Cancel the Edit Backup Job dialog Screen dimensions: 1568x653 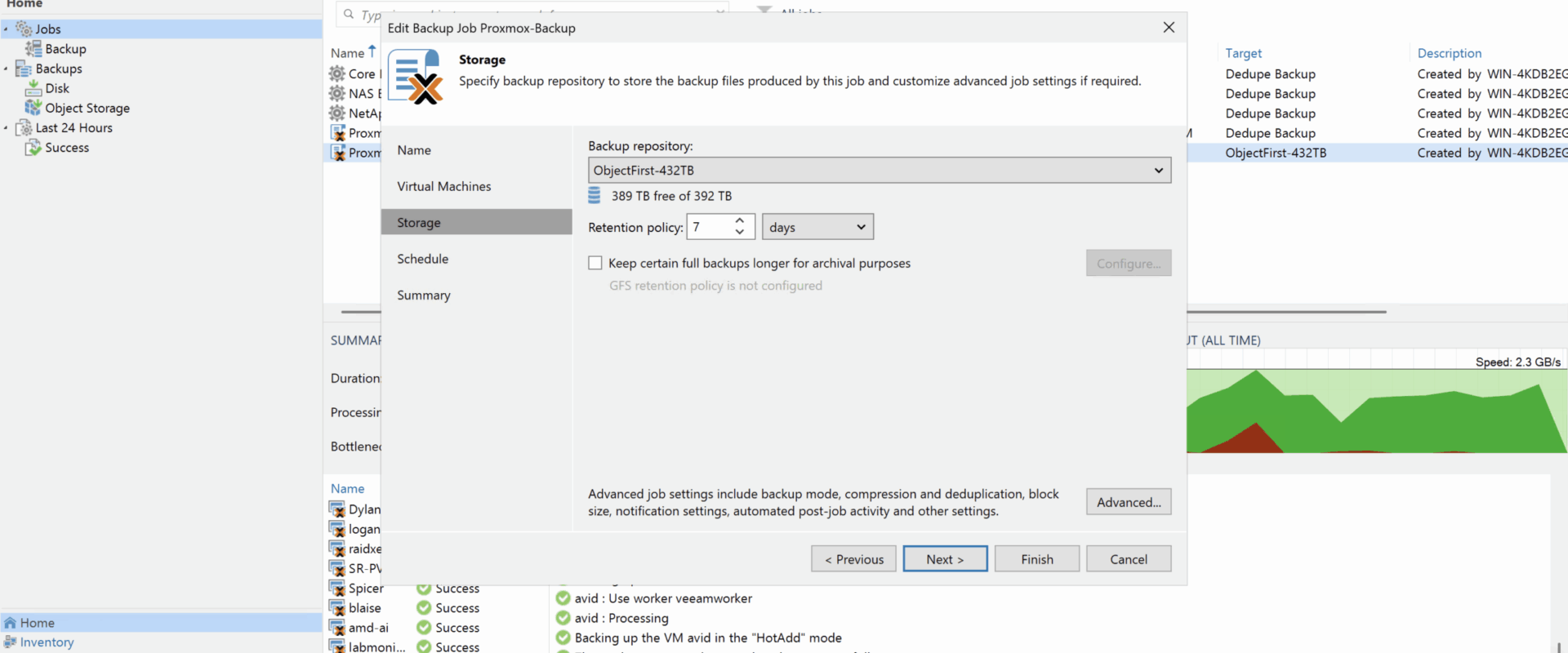[x=1129, y=559]
